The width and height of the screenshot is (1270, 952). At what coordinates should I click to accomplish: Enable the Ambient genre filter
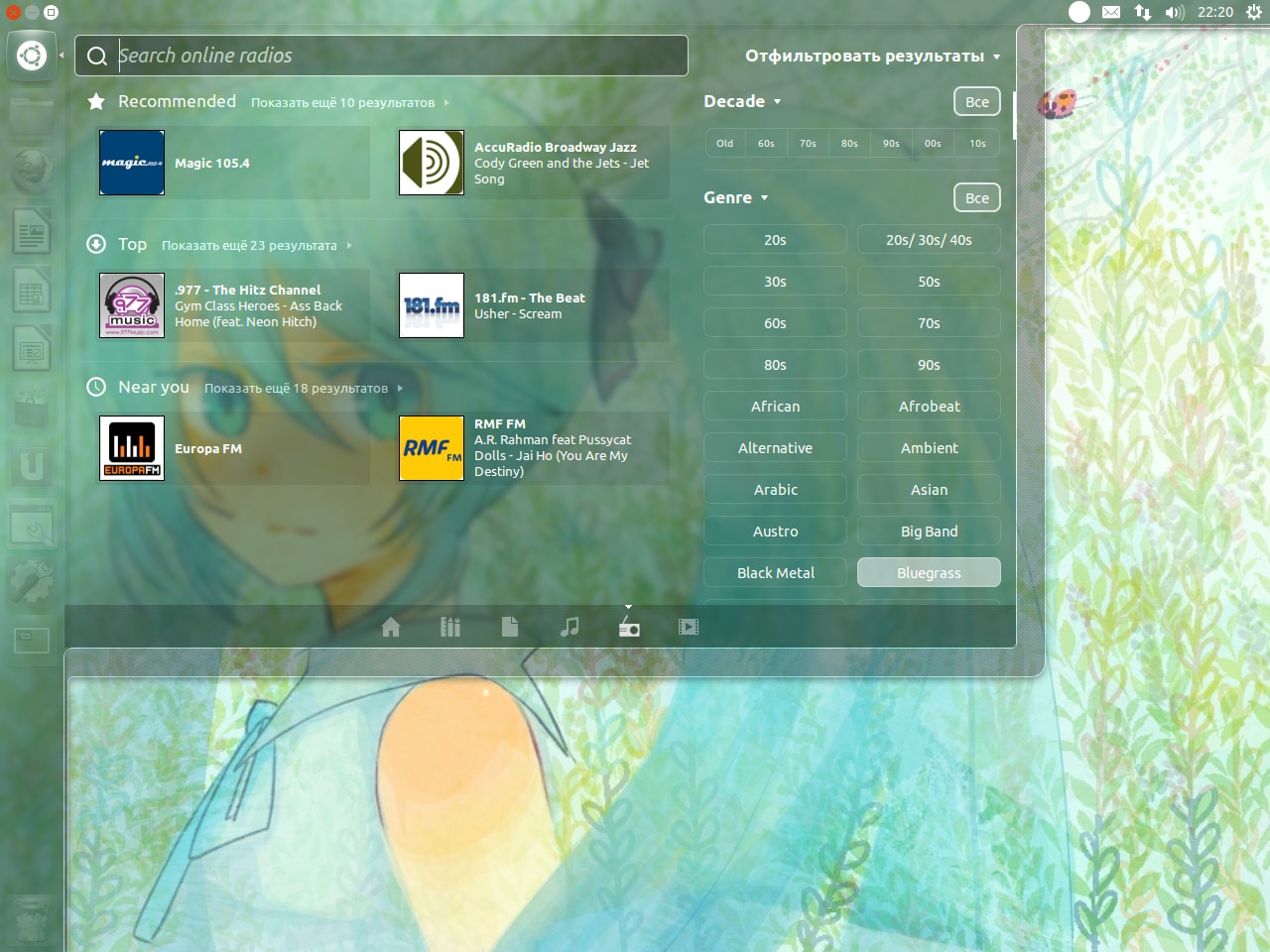[x=929, y=447]
